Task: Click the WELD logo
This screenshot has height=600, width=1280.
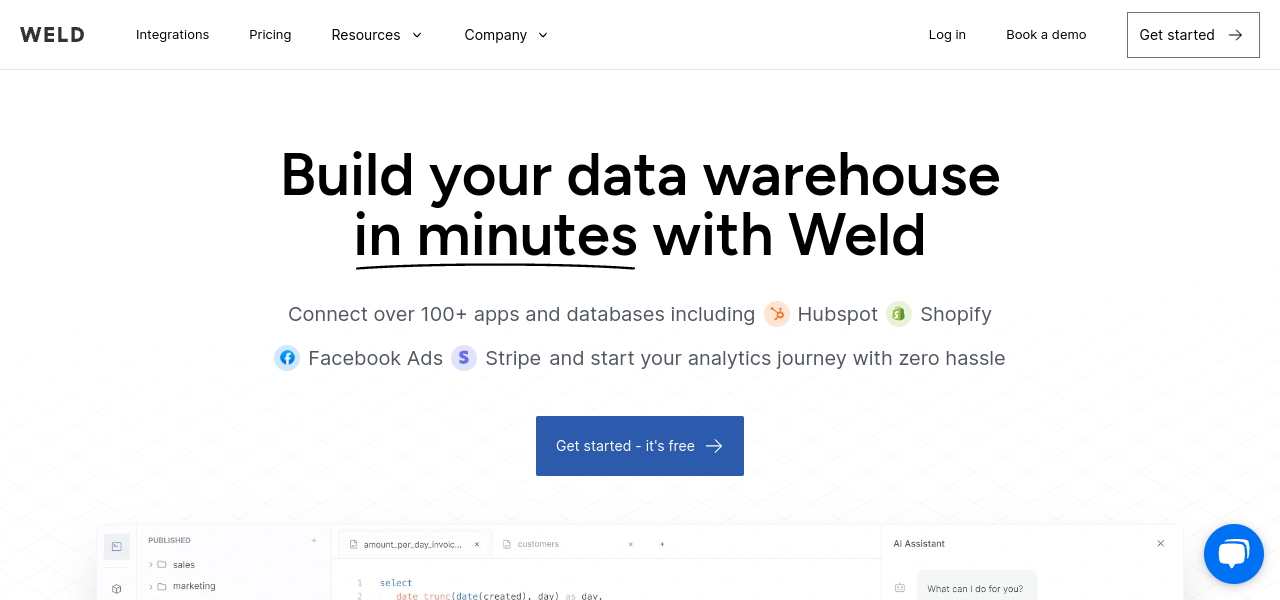Action: click(x=52, y=35)
